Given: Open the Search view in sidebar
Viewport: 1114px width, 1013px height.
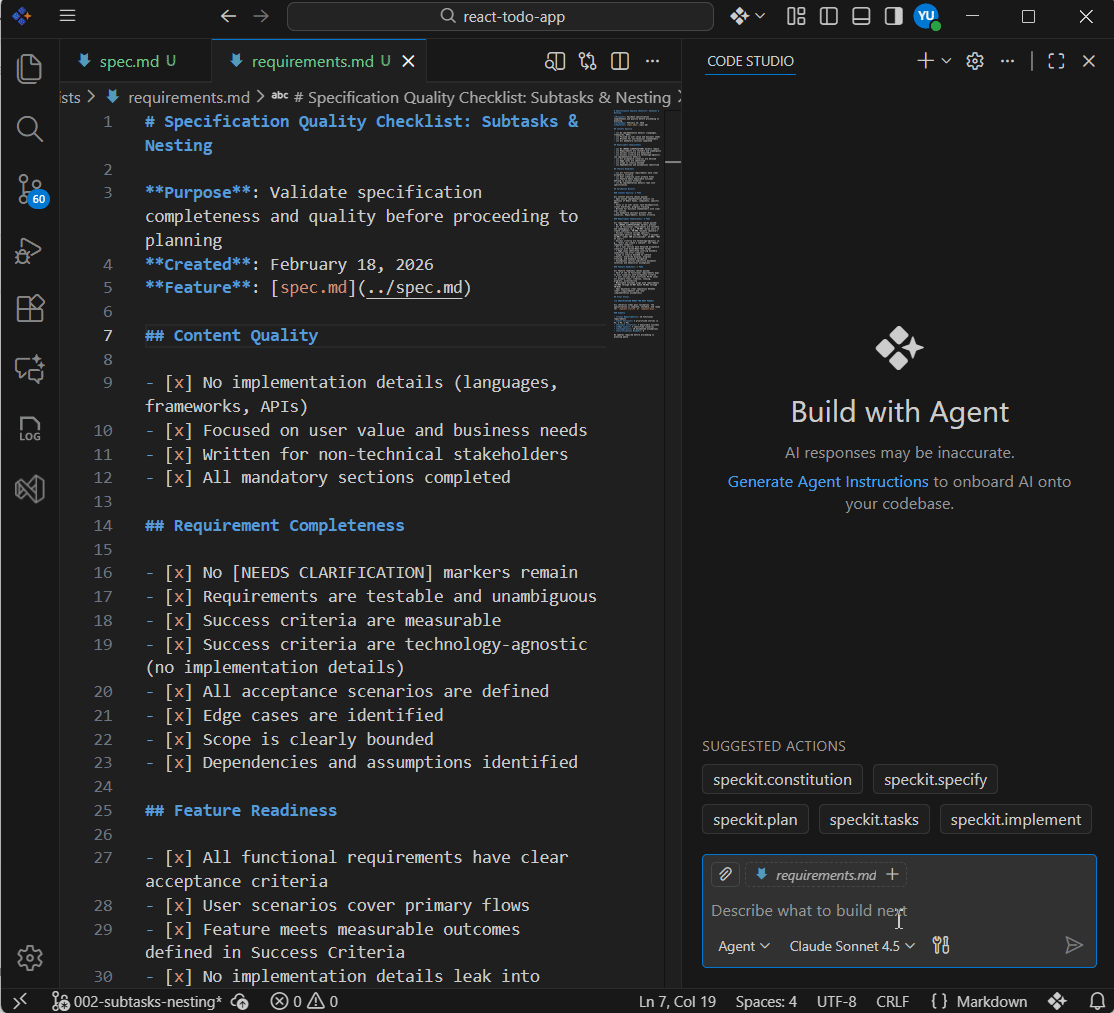Looking at the screenshot, I should [x=30, y=129].
